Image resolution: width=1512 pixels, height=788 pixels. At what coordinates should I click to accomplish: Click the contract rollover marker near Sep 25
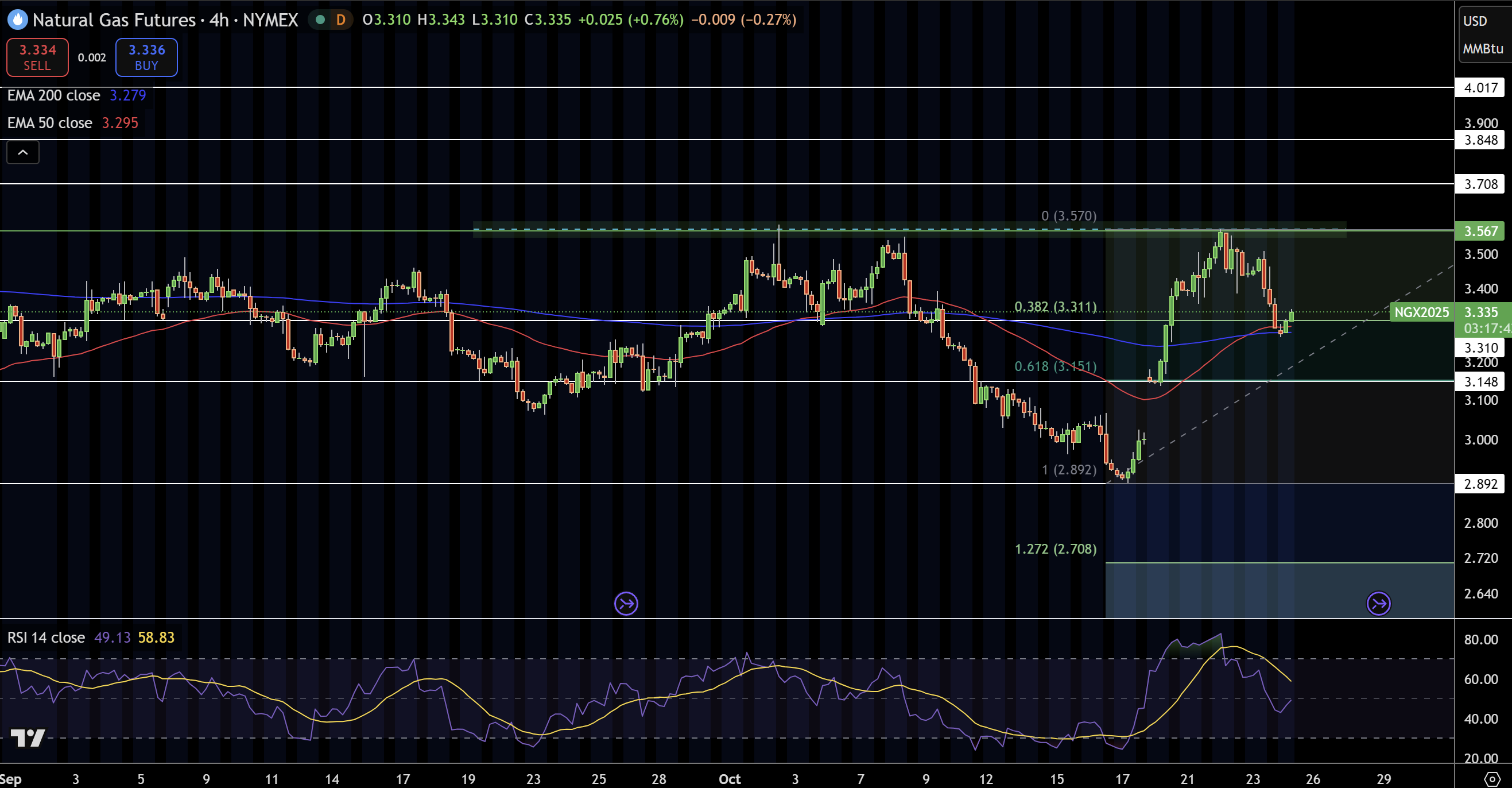coord(626,603)
